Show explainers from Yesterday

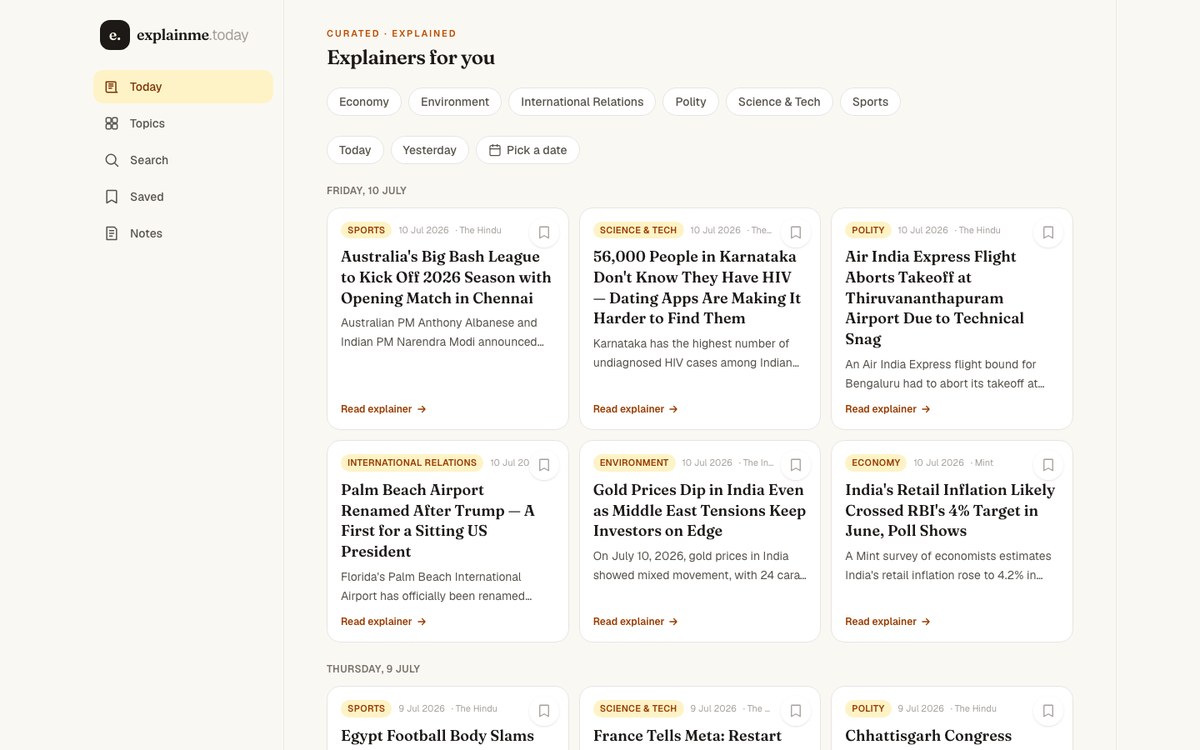point(430,150)
